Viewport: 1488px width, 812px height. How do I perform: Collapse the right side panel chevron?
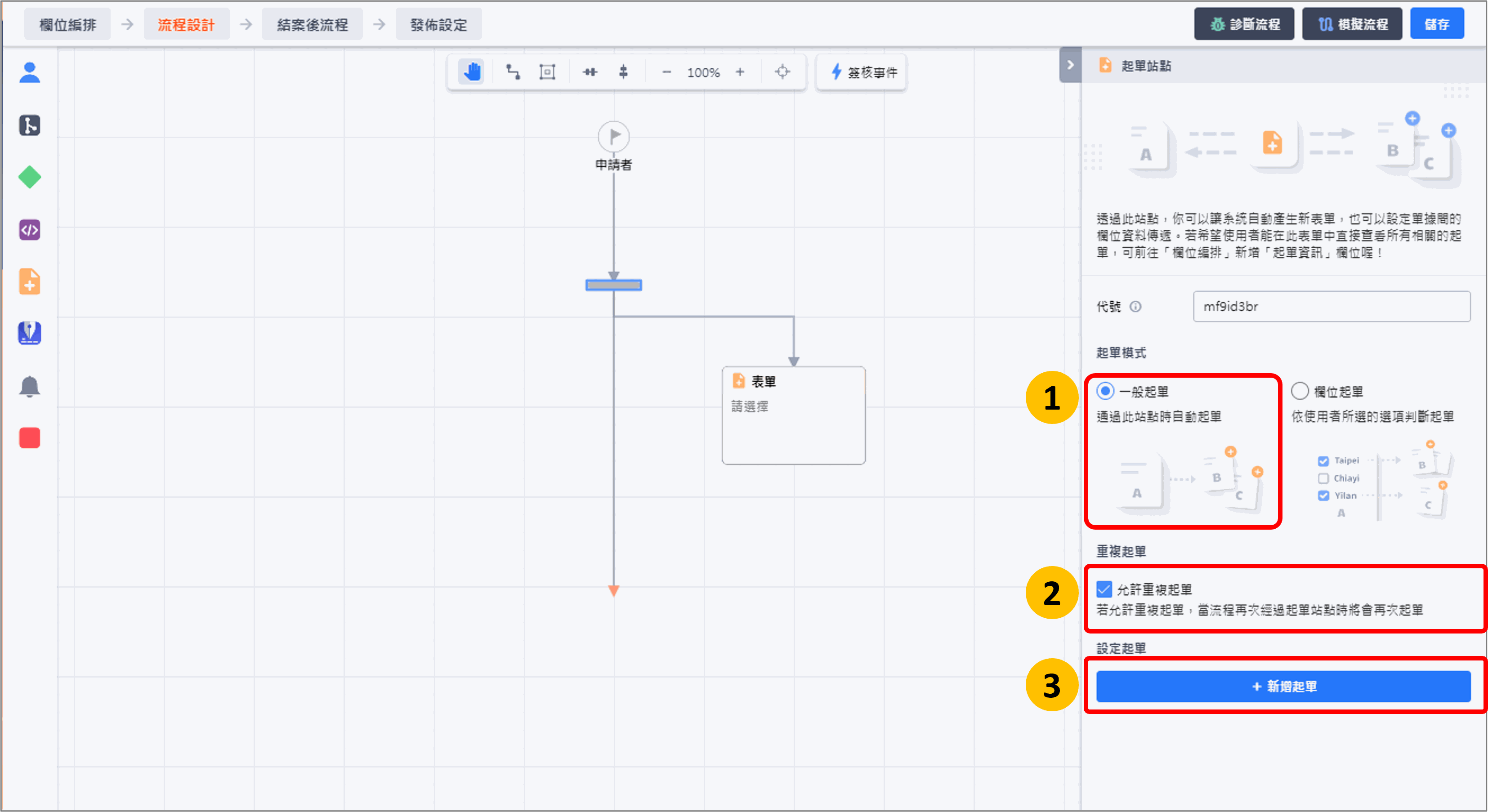click(1070, 65)
